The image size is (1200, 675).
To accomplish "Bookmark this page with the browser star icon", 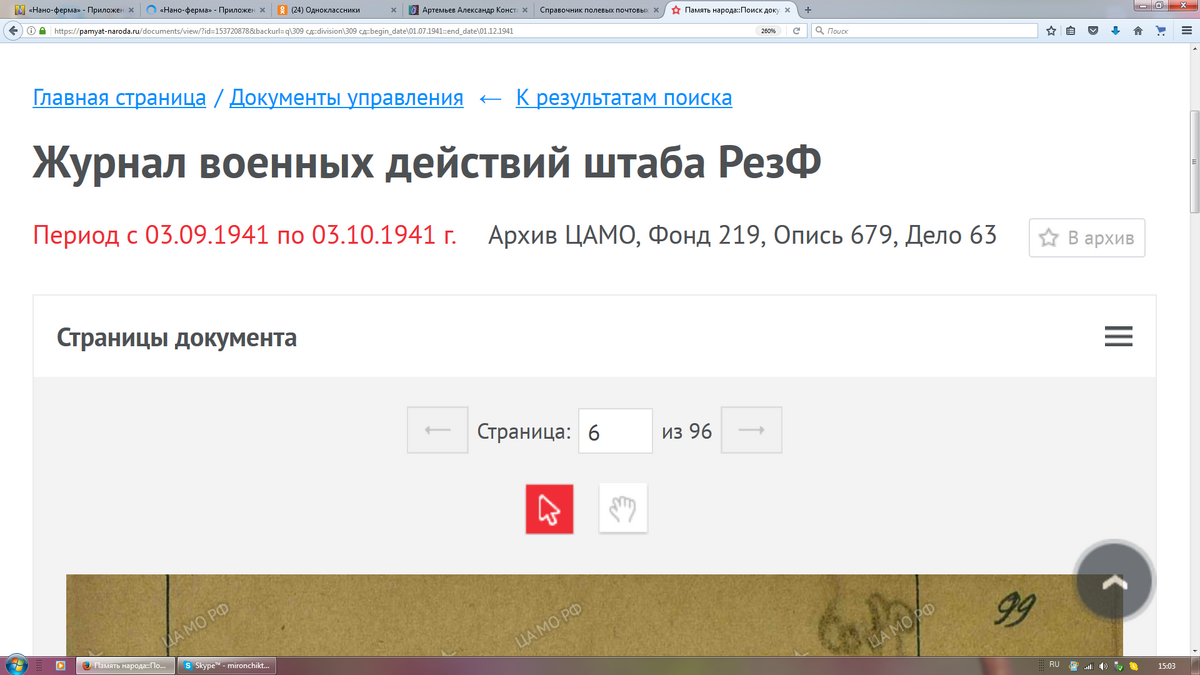I will pyautogui.click(x=1051, y=31).
